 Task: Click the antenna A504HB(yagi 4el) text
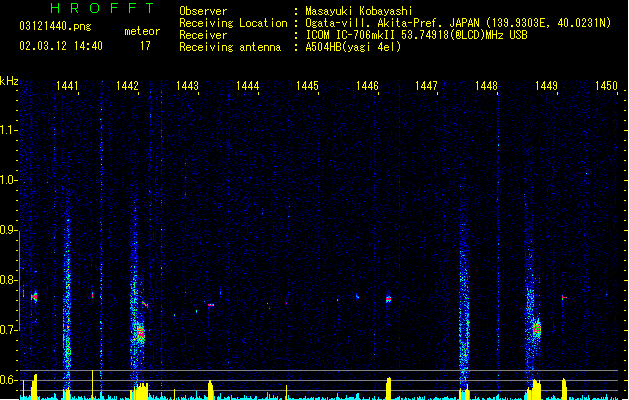(353, 47)
